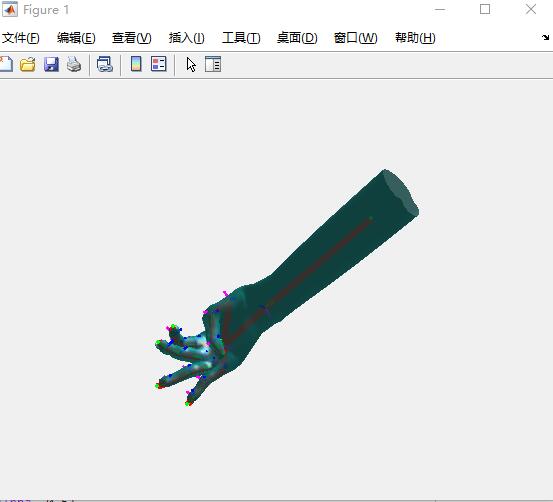Insert a legend using the toolbar icon
Screen dimensions: 553x502
click(159, 64)
